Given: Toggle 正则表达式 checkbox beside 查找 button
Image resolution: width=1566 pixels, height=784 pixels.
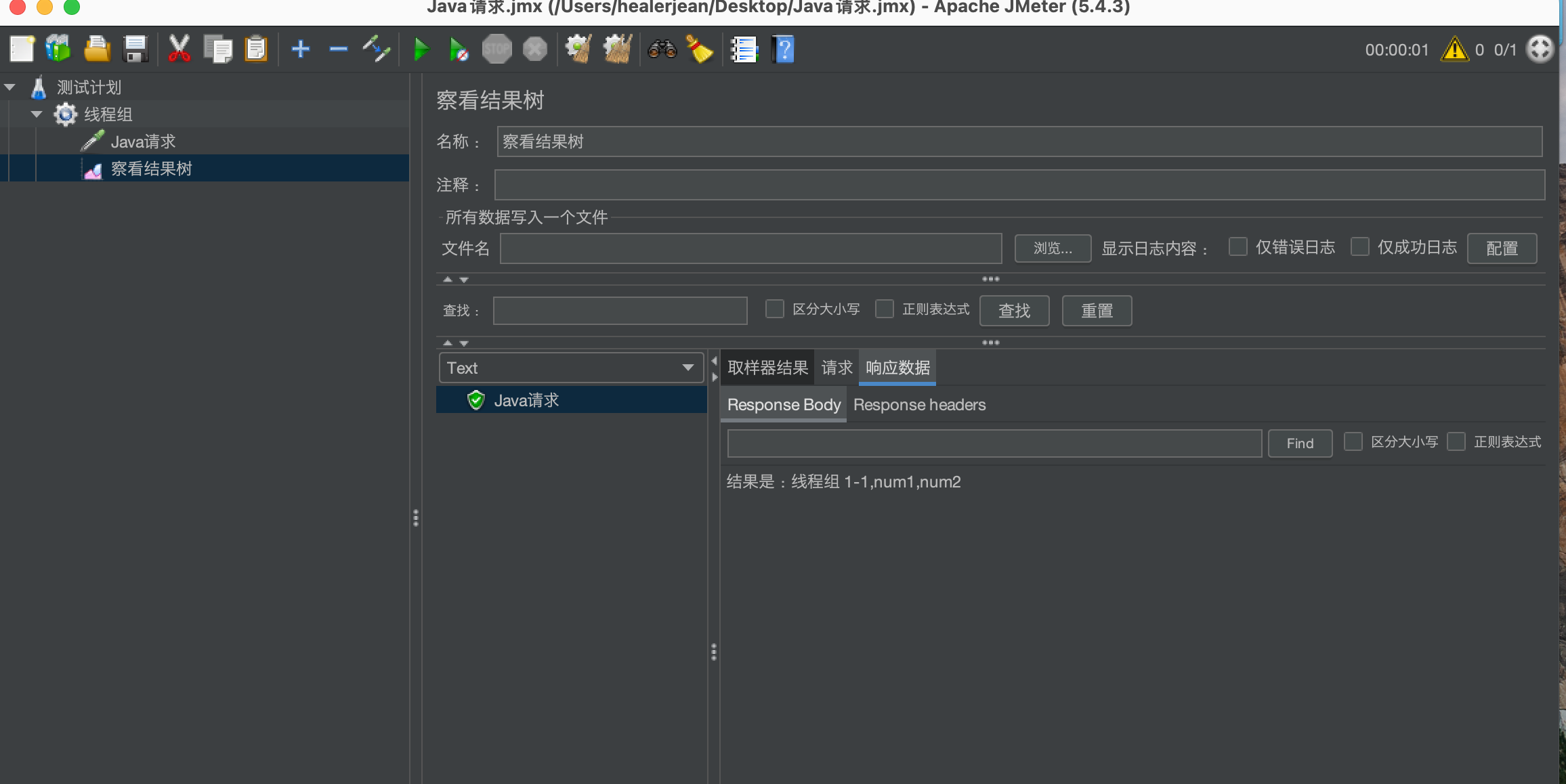Looking at the screenshot, I should 885,309.
